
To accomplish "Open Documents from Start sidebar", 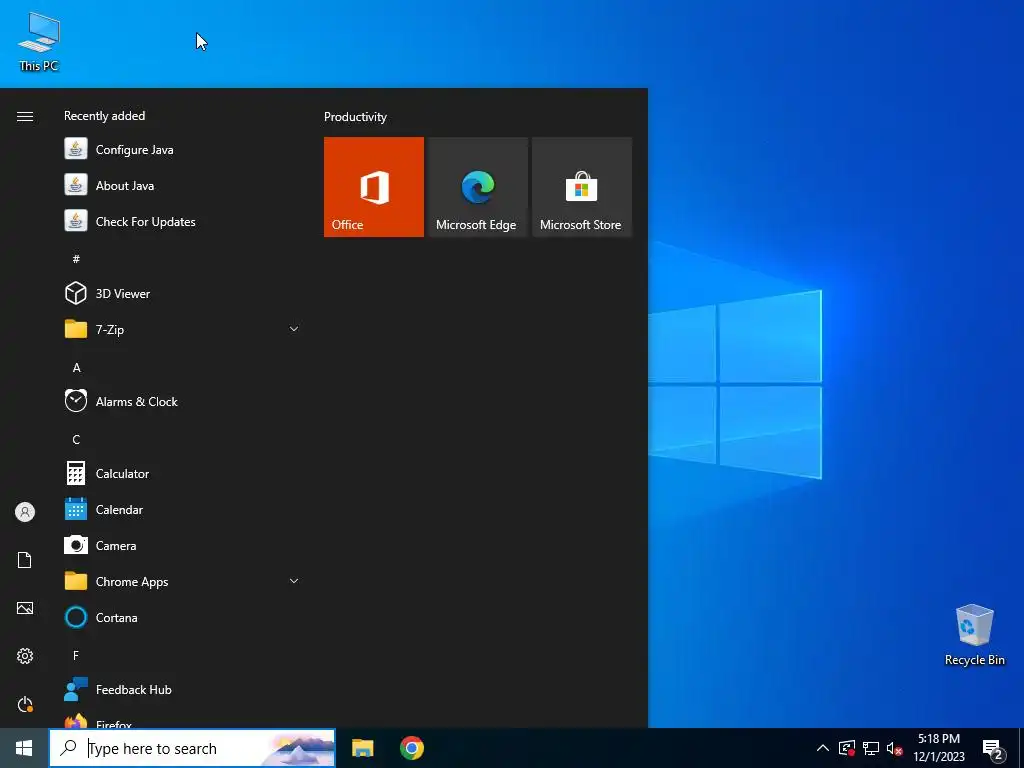I will [x=25, y=560].
